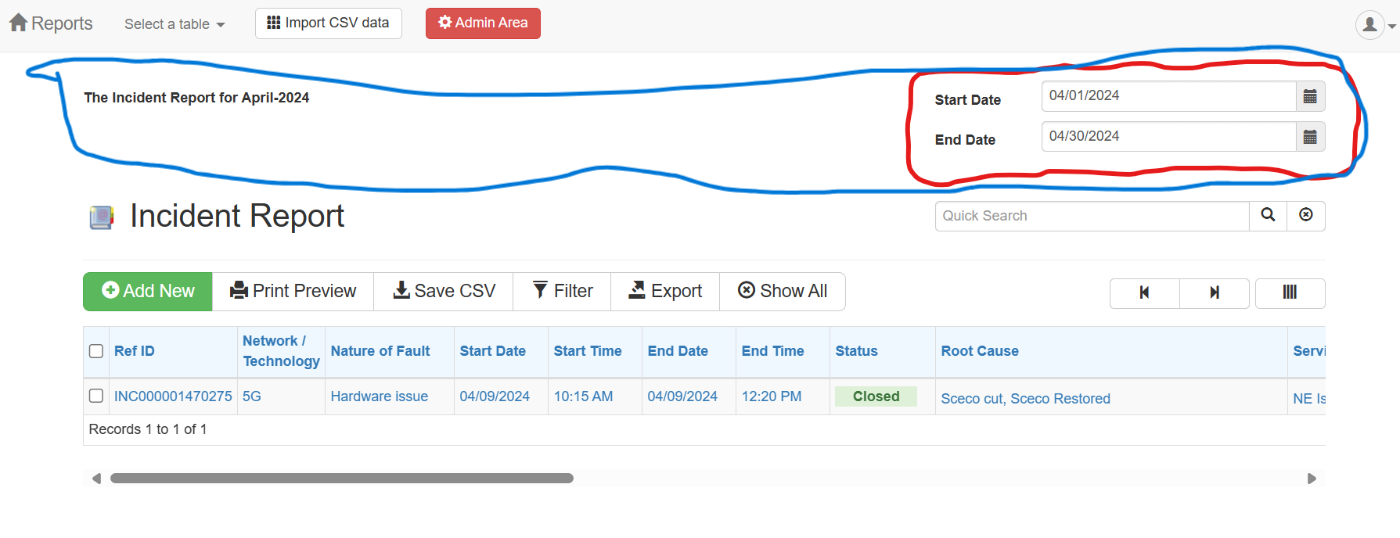Screen dimensions: 1400x538
Task: Sort by the Root Cause column header
Action: 980,351
